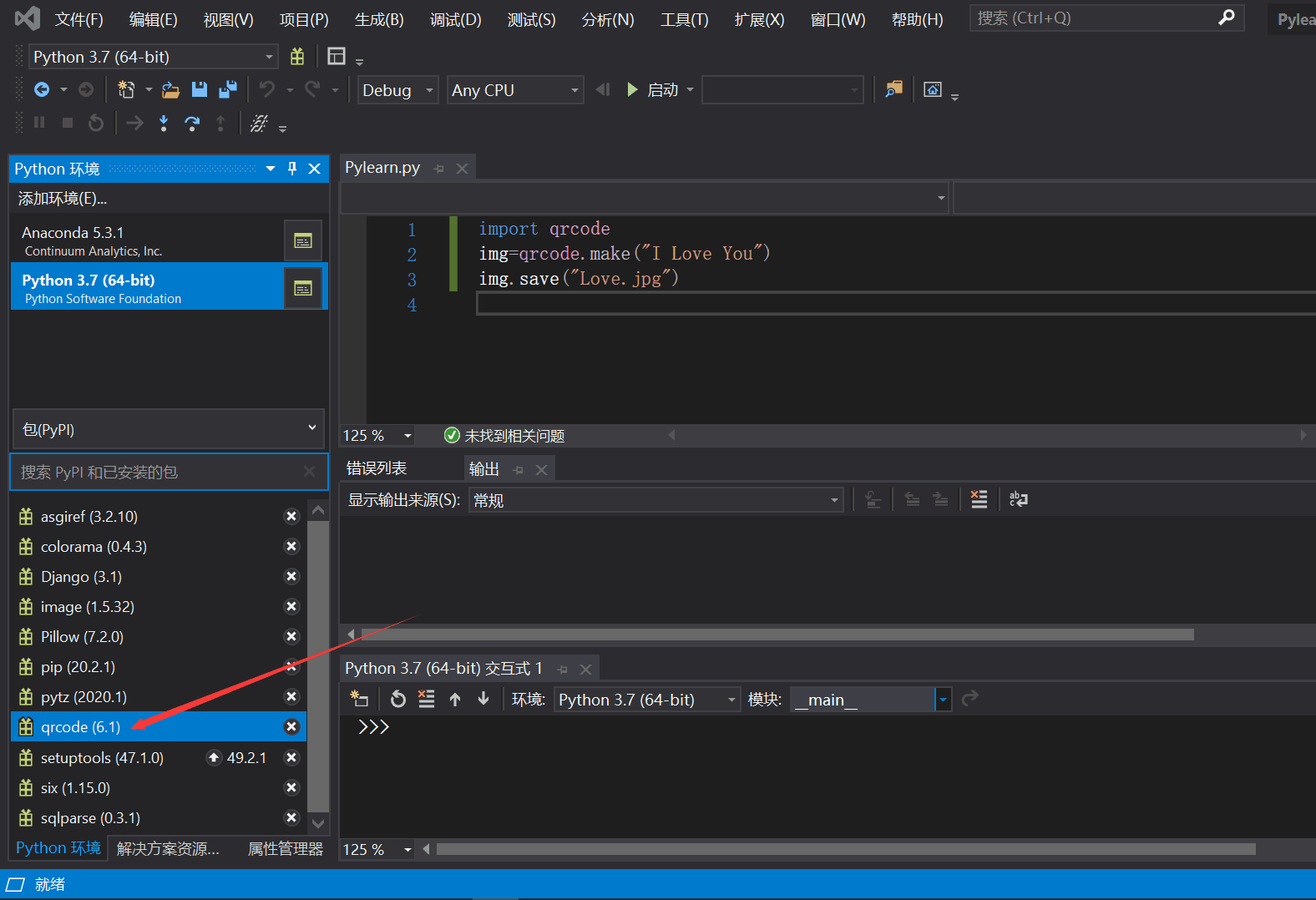Click the package list vertical scrollbar
This screenshot has width=1316, height=900.
click(x=318, y=666)
